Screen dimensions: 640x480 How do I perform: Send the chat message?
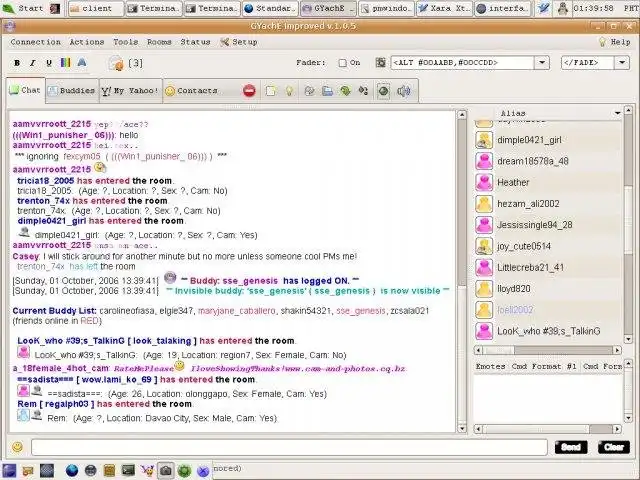point(571,447)
